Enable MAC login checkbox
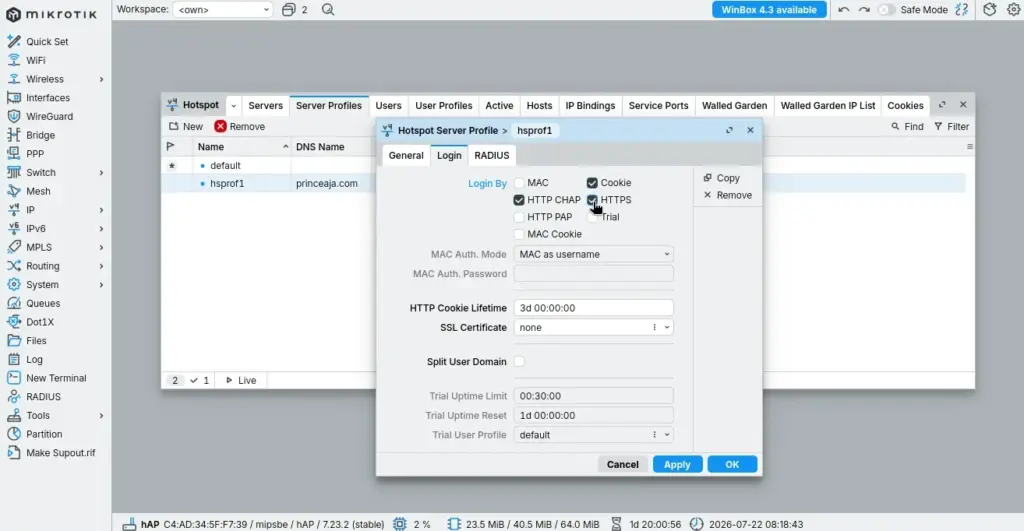 [519, 183]
